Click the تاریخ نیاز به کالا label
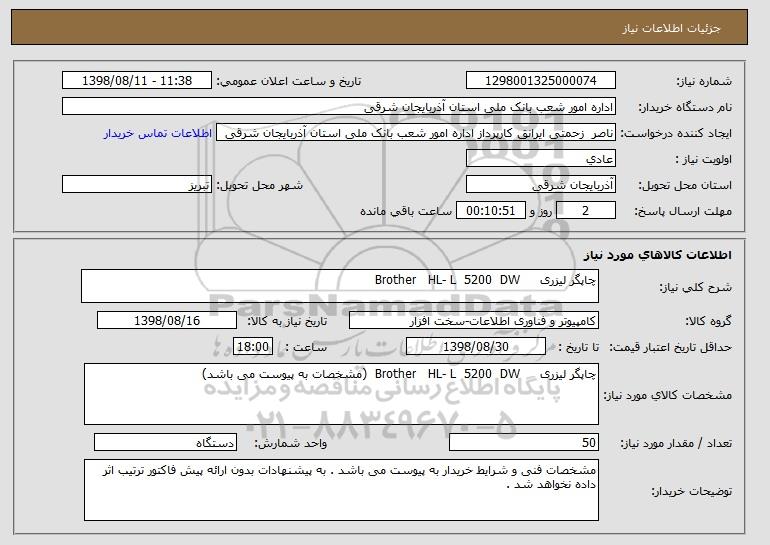 287,321
